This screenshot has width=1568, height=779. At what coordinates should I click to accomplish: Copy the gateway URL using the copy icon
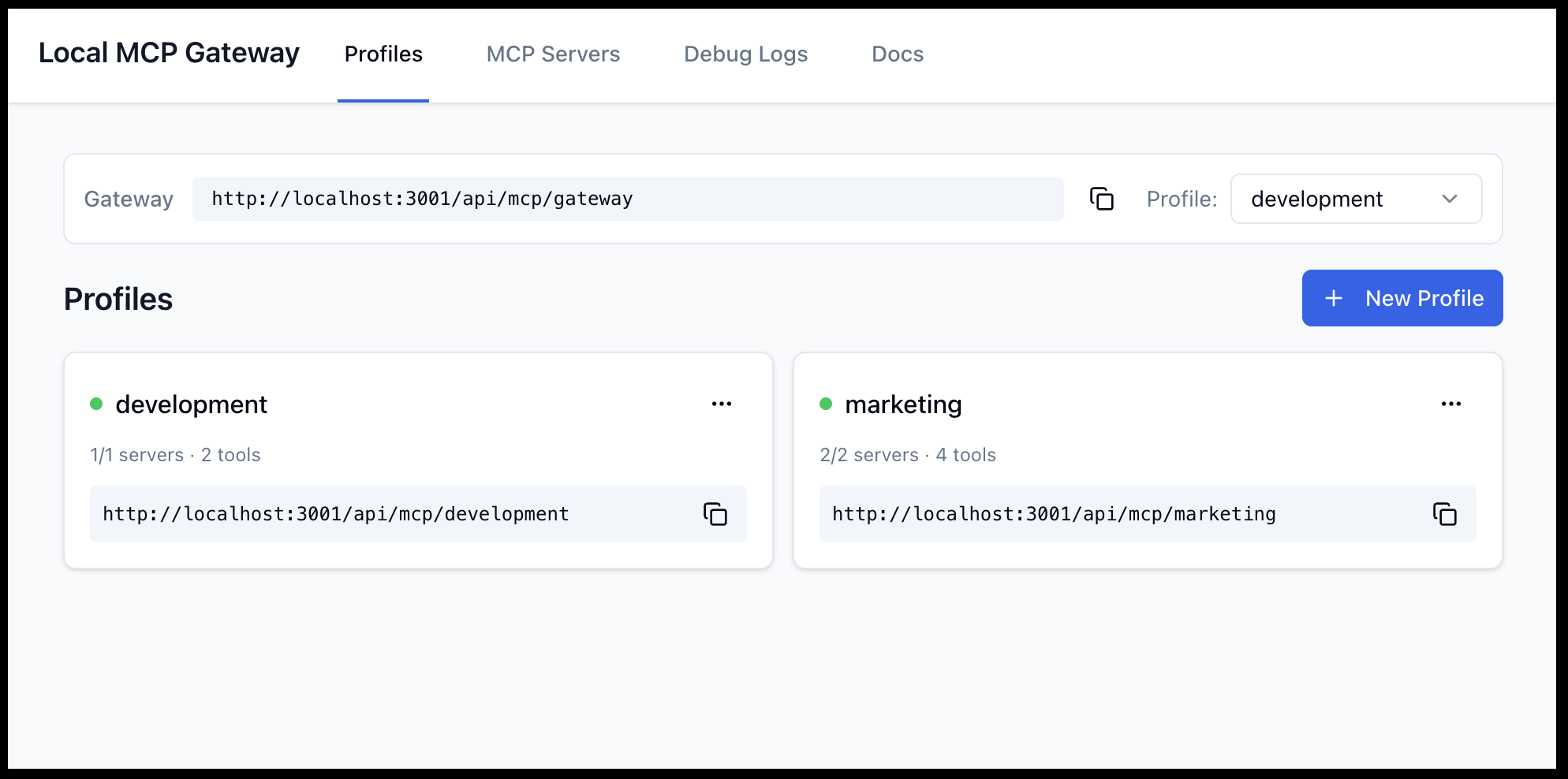pyautogui.click(x=1101, y=199)
